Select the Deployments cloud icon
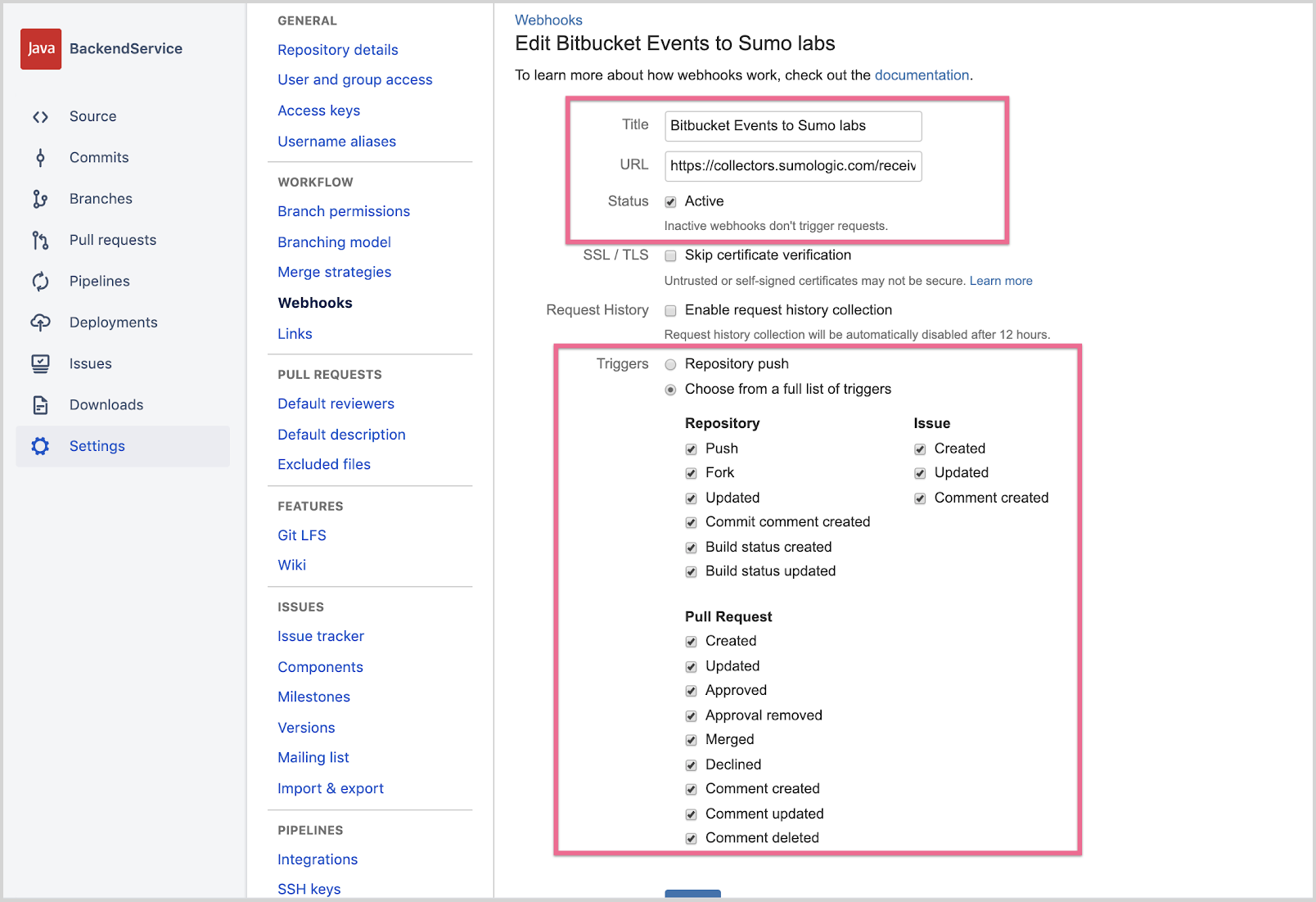The height and width of the screenshot is (902, 1316). (40, 322)
